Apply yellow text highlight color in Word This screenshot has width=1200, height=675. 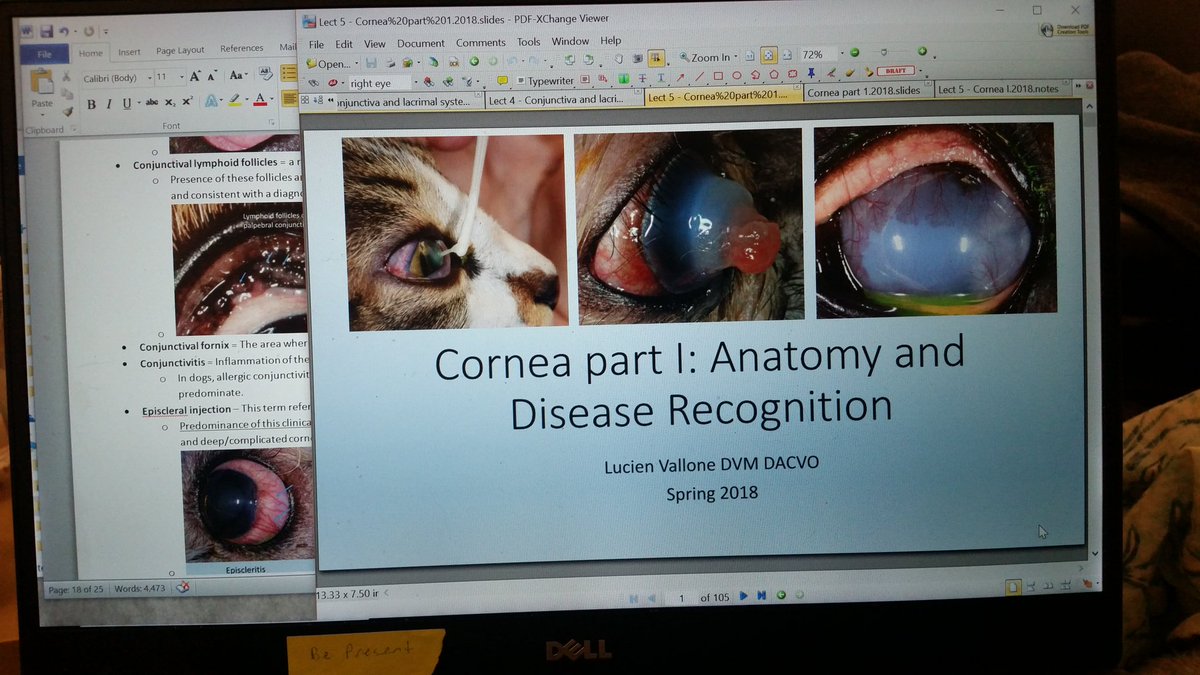[235, 101]
